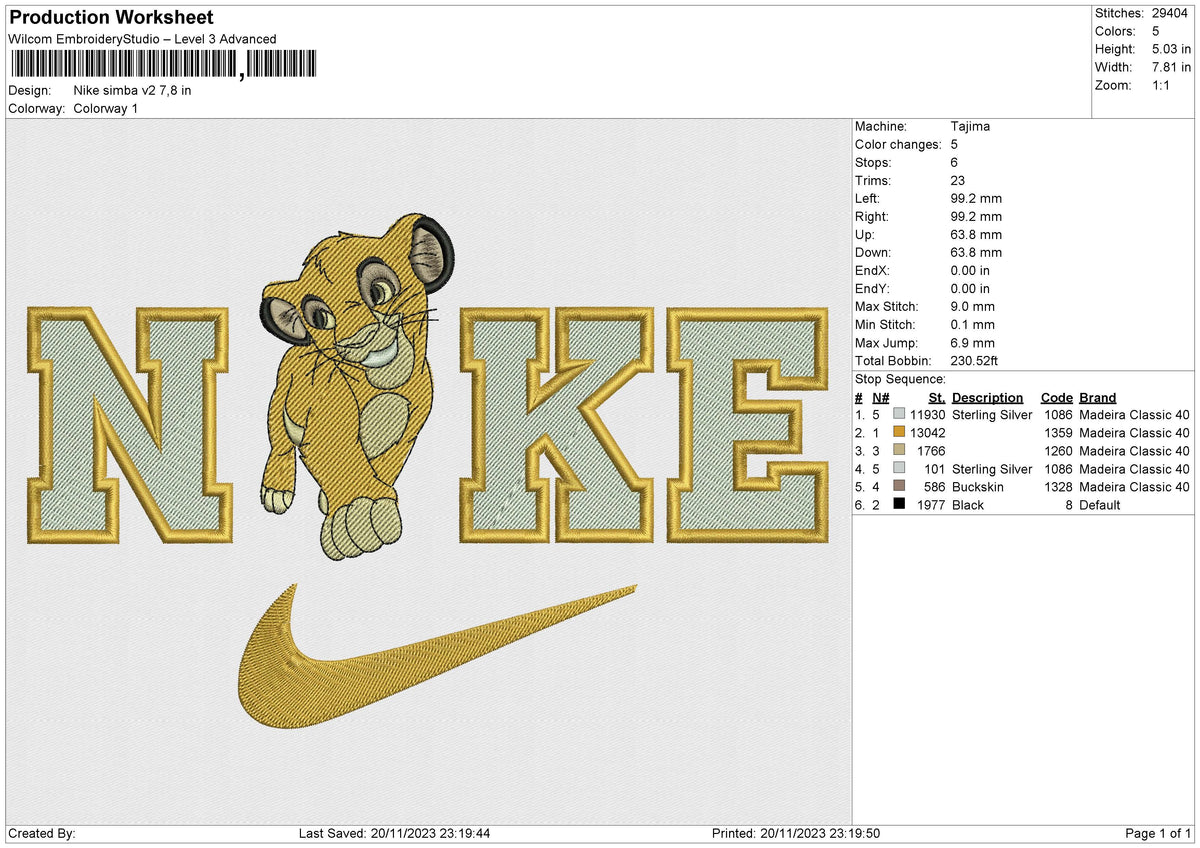Click the 'Production Worksheet' title
1200x848 pixels.
pyautogui.click(x=111, y=18)
